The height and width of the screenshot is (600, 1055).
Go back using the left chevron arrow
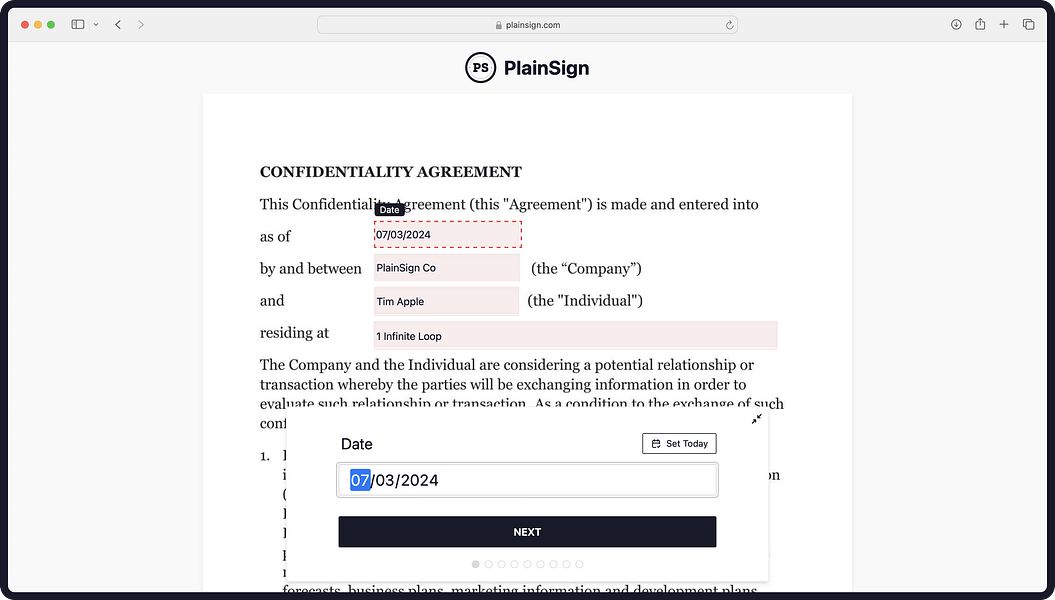point(117,24)
